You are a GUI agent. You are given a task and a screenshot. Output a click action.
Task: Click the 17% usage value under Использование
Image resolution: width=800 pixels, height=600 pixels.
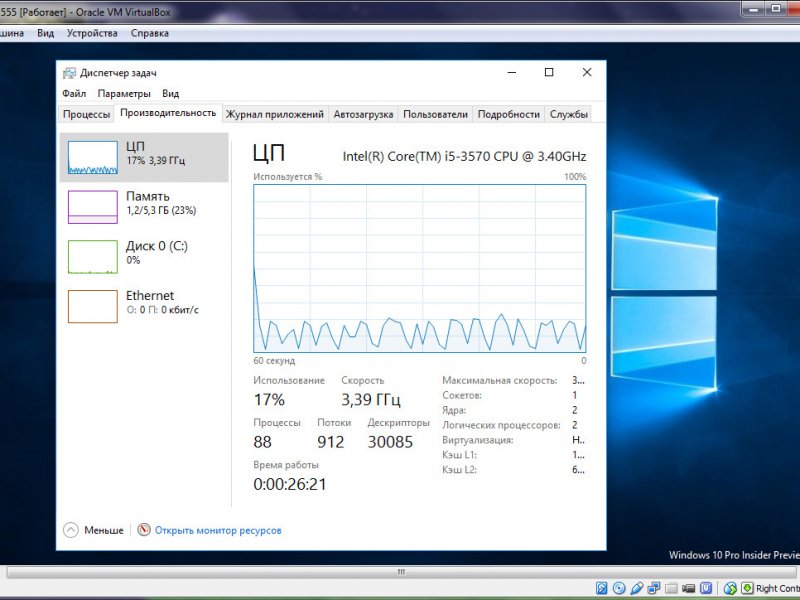[x=269, y=399]
